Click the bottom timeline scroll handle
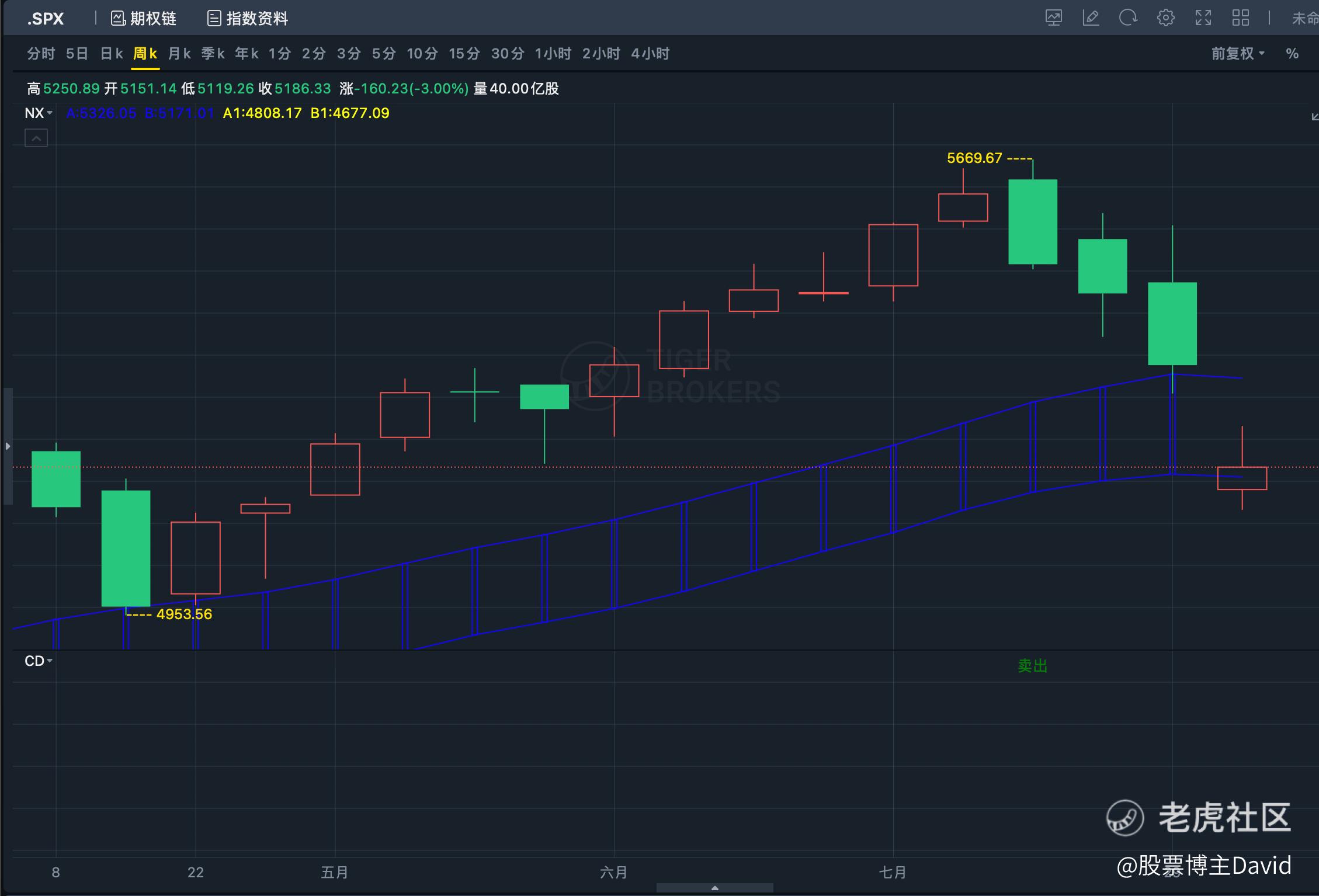This screenshot has width=1319, height=896. (x=714, y=888)
